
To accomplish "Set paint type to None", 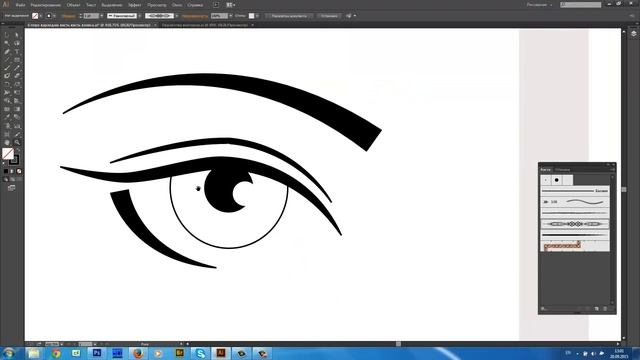I will [x=19, y=171].
